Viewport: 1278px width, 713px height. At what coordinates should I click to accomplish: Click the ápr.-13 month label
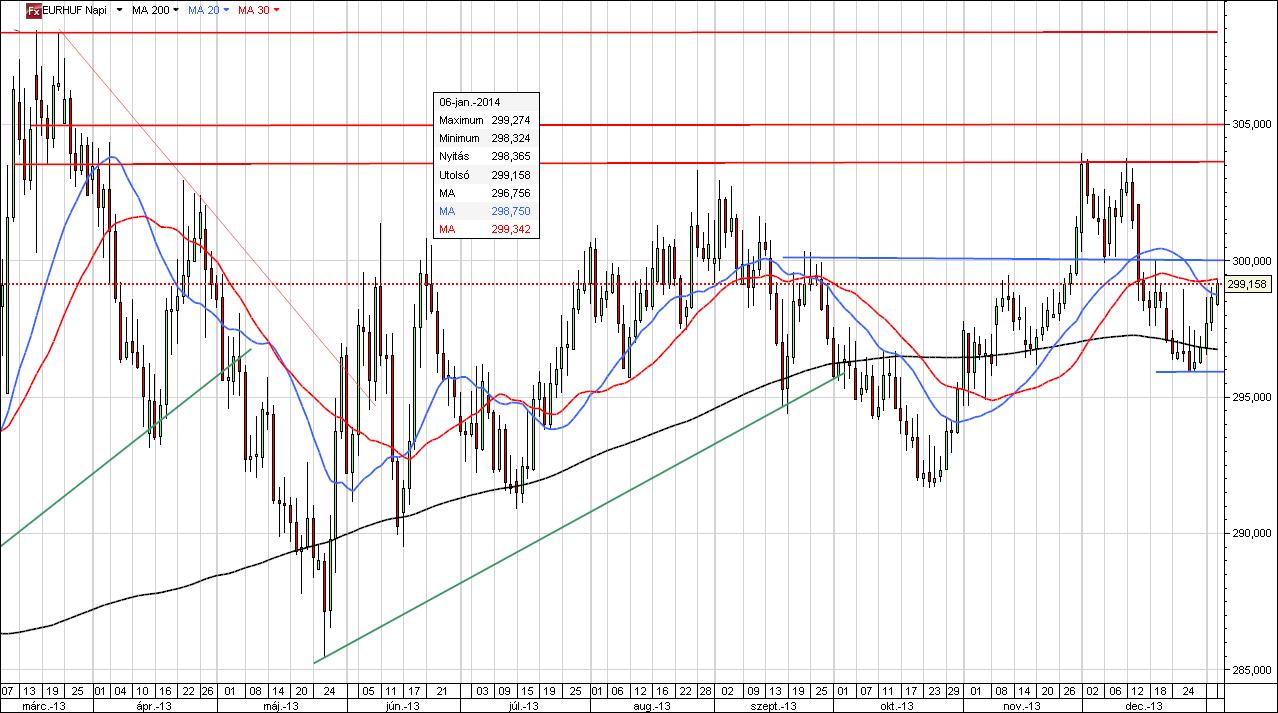(153, 706)
